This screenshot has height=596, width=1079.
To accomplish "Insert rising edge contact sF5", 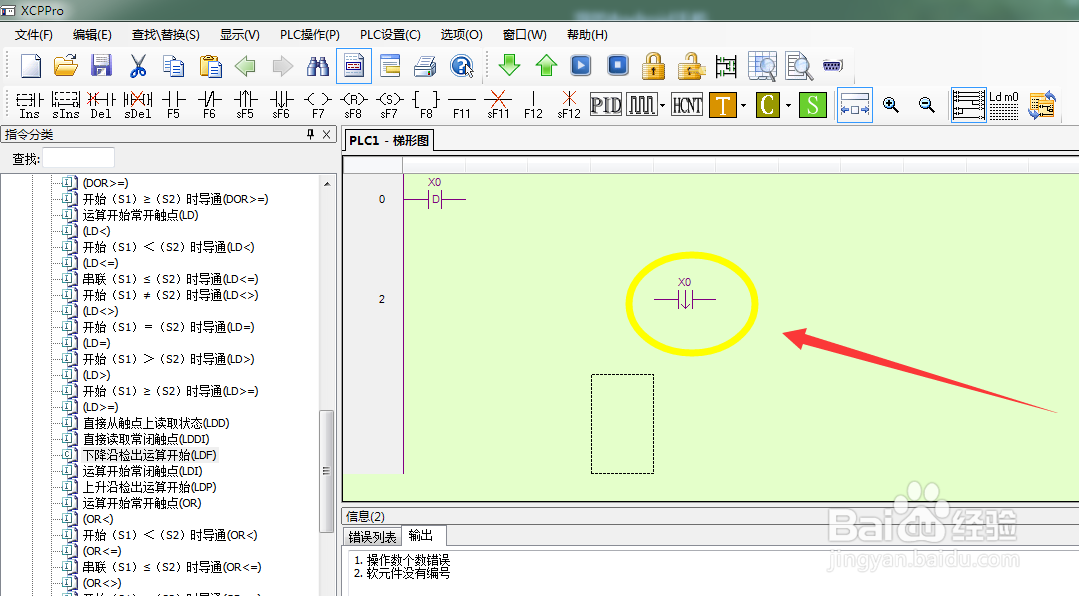I will (x=245, y=105).
